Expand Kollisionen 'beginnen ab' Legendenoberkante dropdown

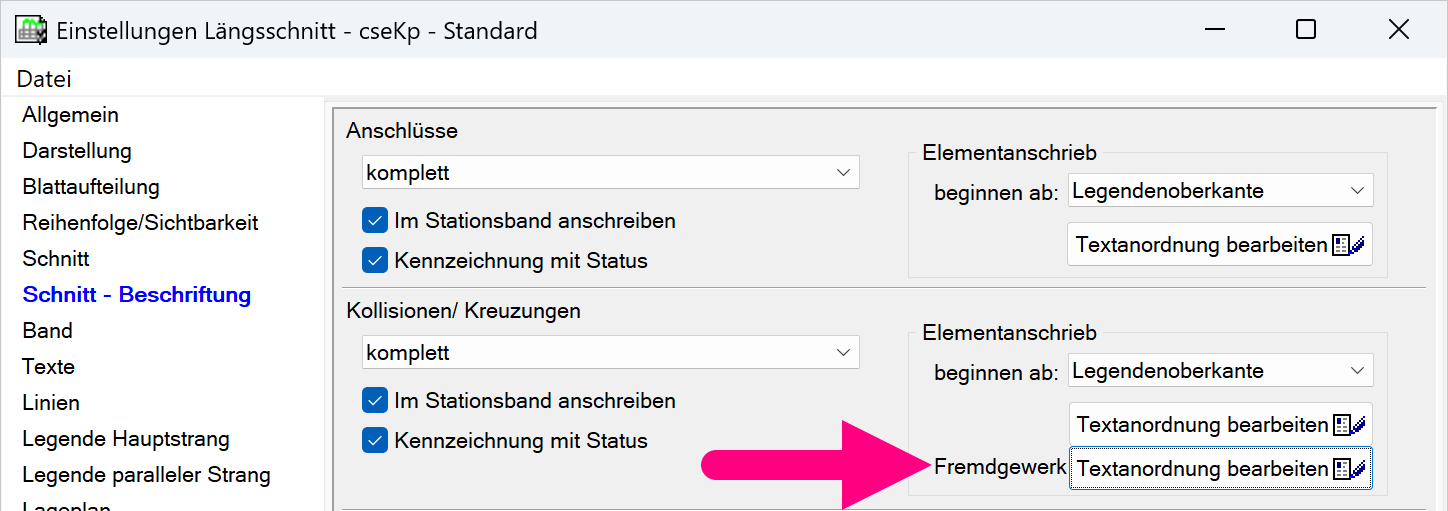1220,371
